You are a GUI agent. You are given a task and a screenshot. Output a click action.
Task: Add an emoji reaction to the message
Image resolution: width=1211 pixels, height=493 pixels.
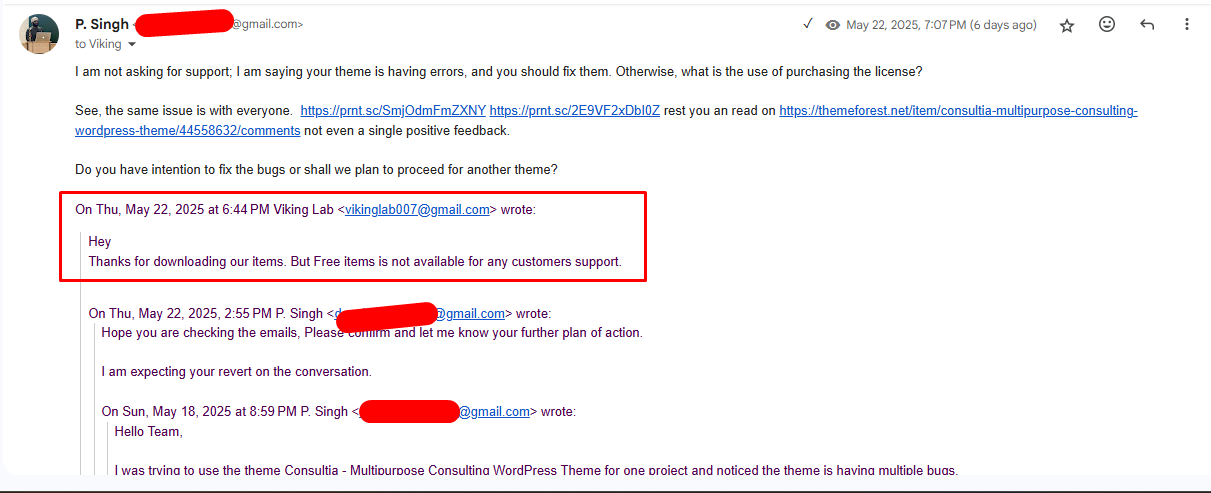click(1107, 25)
